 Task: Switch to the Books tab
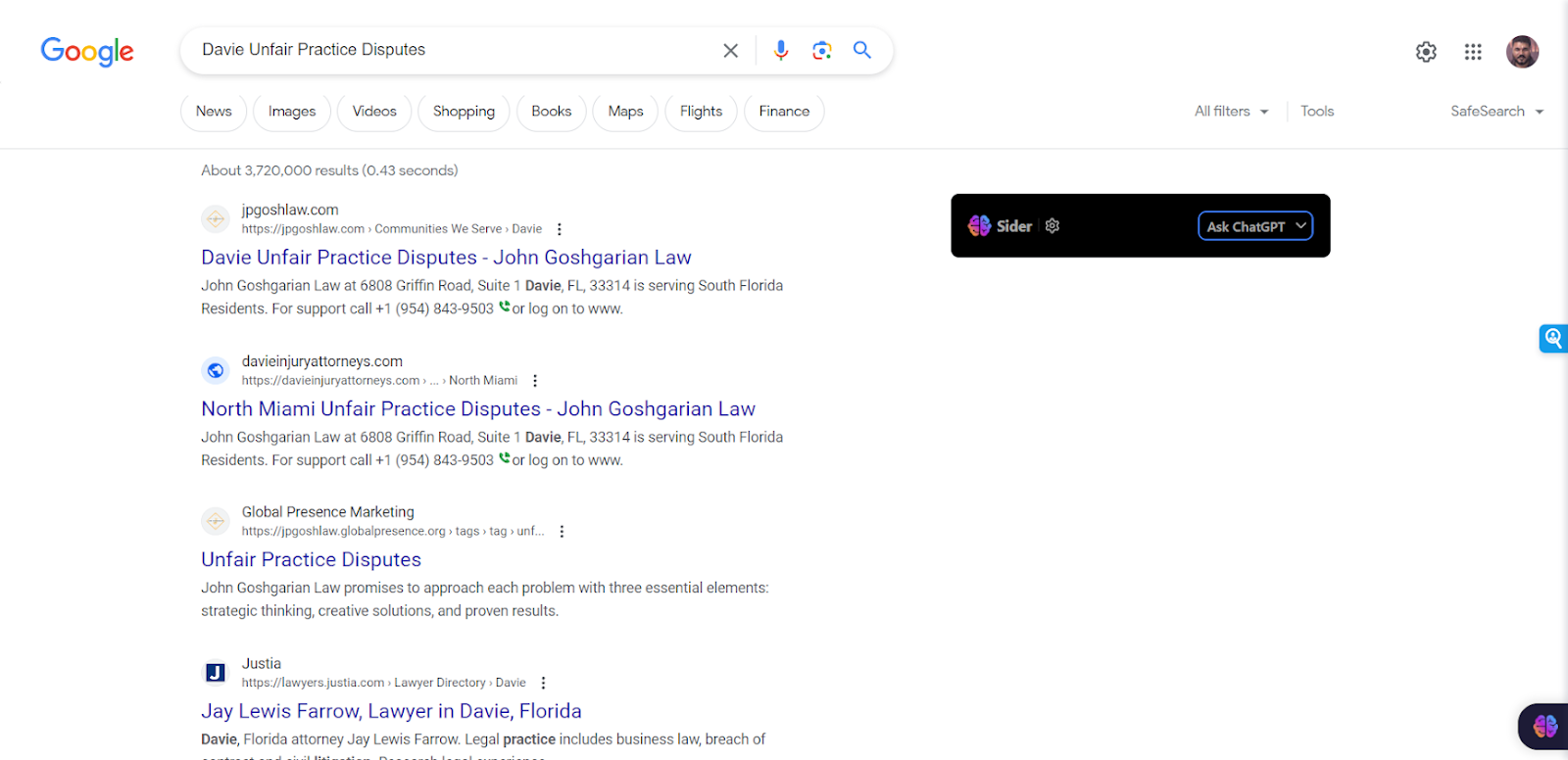(552, 112)
